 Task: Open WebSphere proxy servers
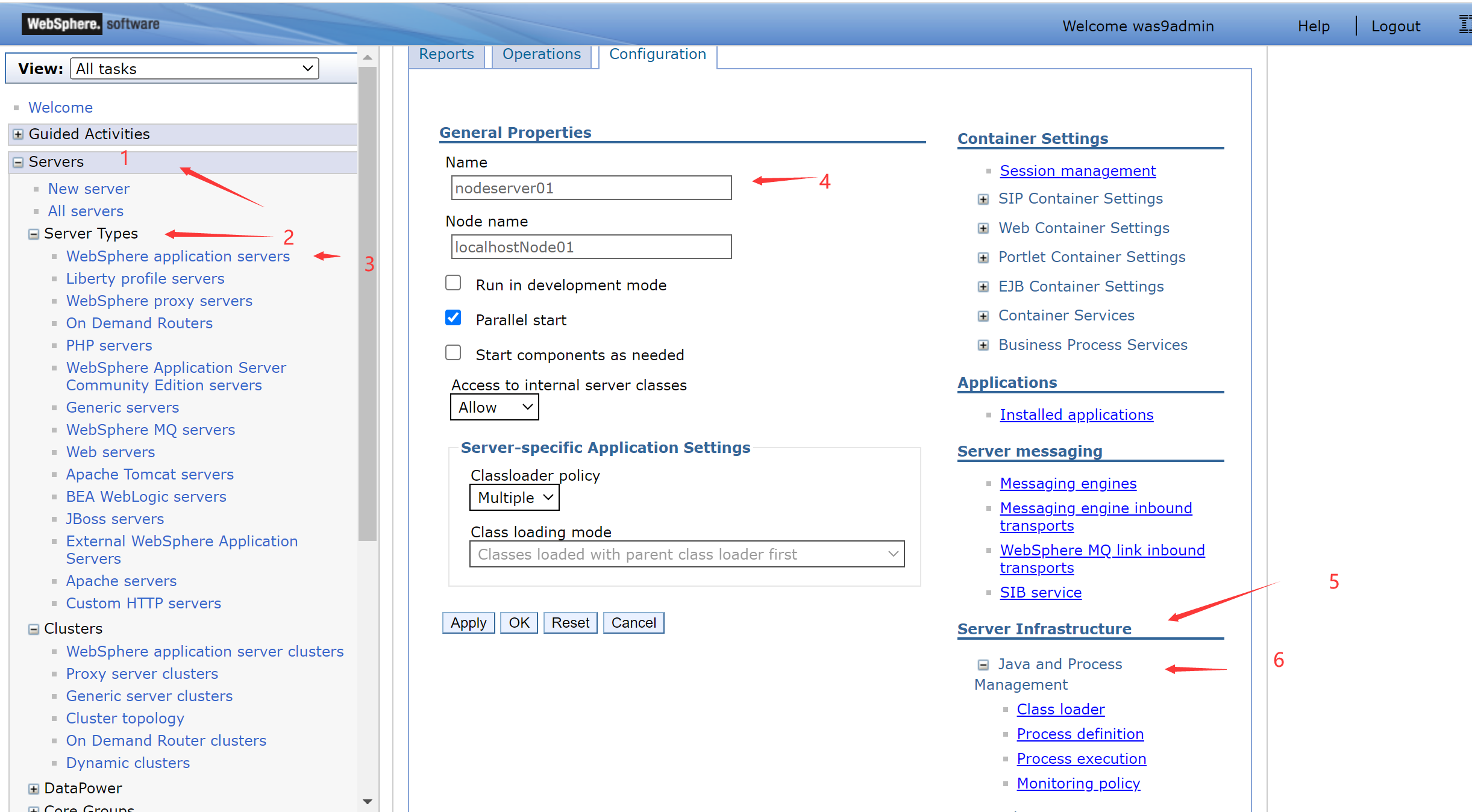pos(159,301)
